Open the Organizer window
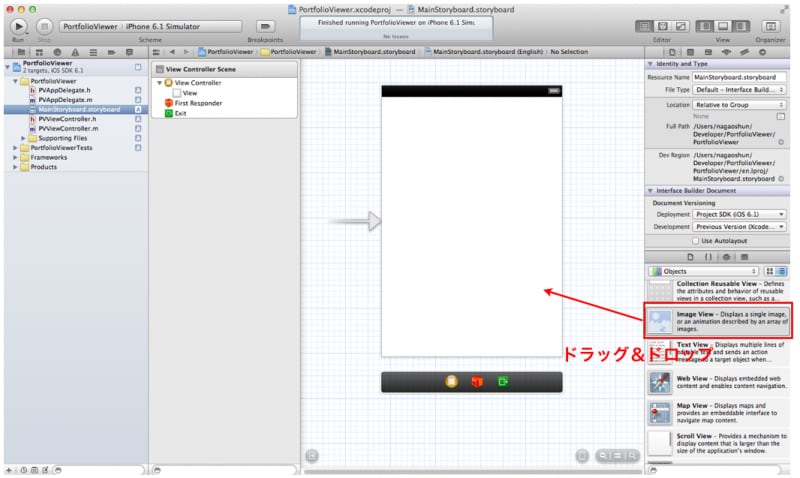The height and width of the screenshot is (478, 800). (x=770, y=26)
